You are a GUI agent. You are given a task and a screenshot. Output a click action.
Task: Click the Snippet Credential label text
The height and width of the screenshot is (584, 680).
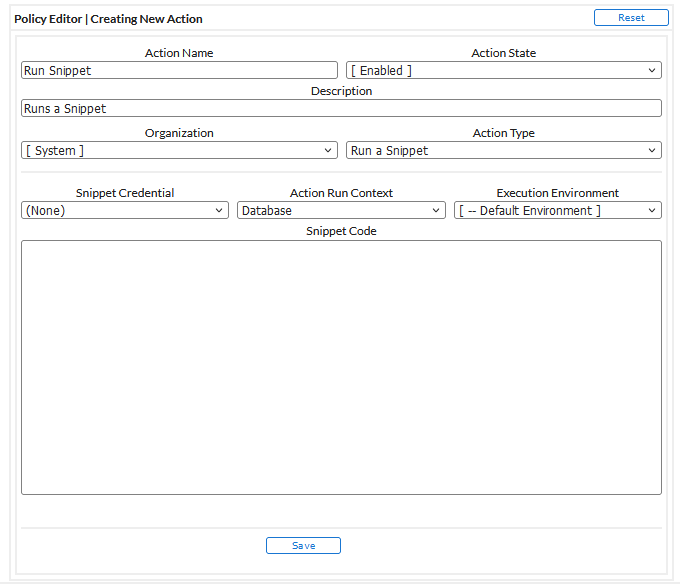point(125,193)
